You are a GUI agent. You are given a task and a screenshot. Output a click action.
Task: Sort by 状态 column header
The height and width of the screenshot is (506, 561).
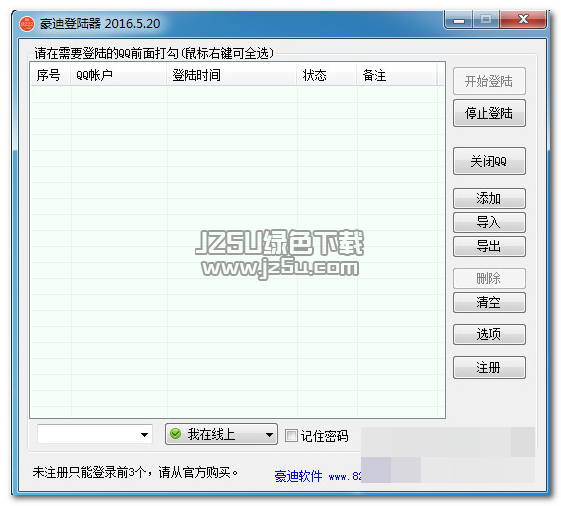pyautogui.click(x=327, y=75)
